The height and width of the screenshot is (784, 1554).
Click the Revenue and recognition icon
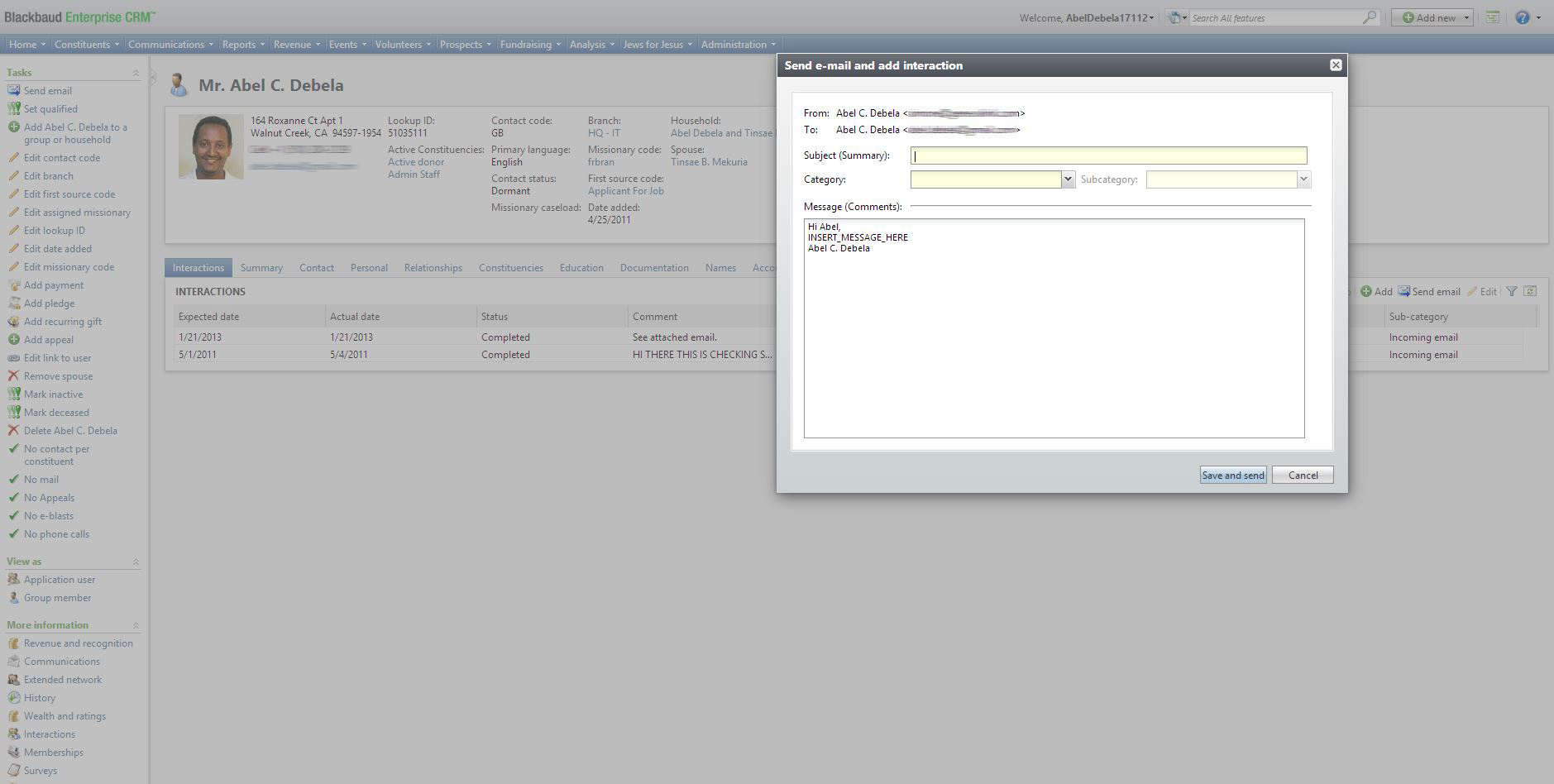(13, 643)
